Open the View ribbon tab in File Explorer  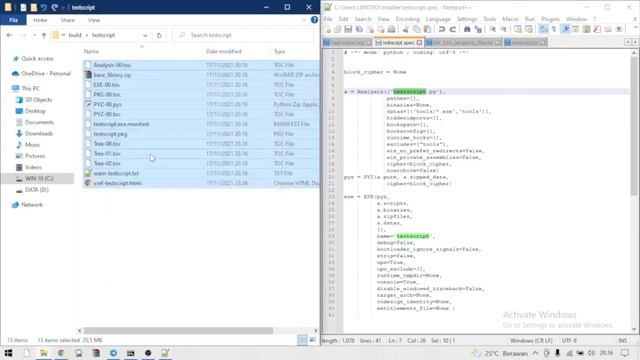[93, 20]
